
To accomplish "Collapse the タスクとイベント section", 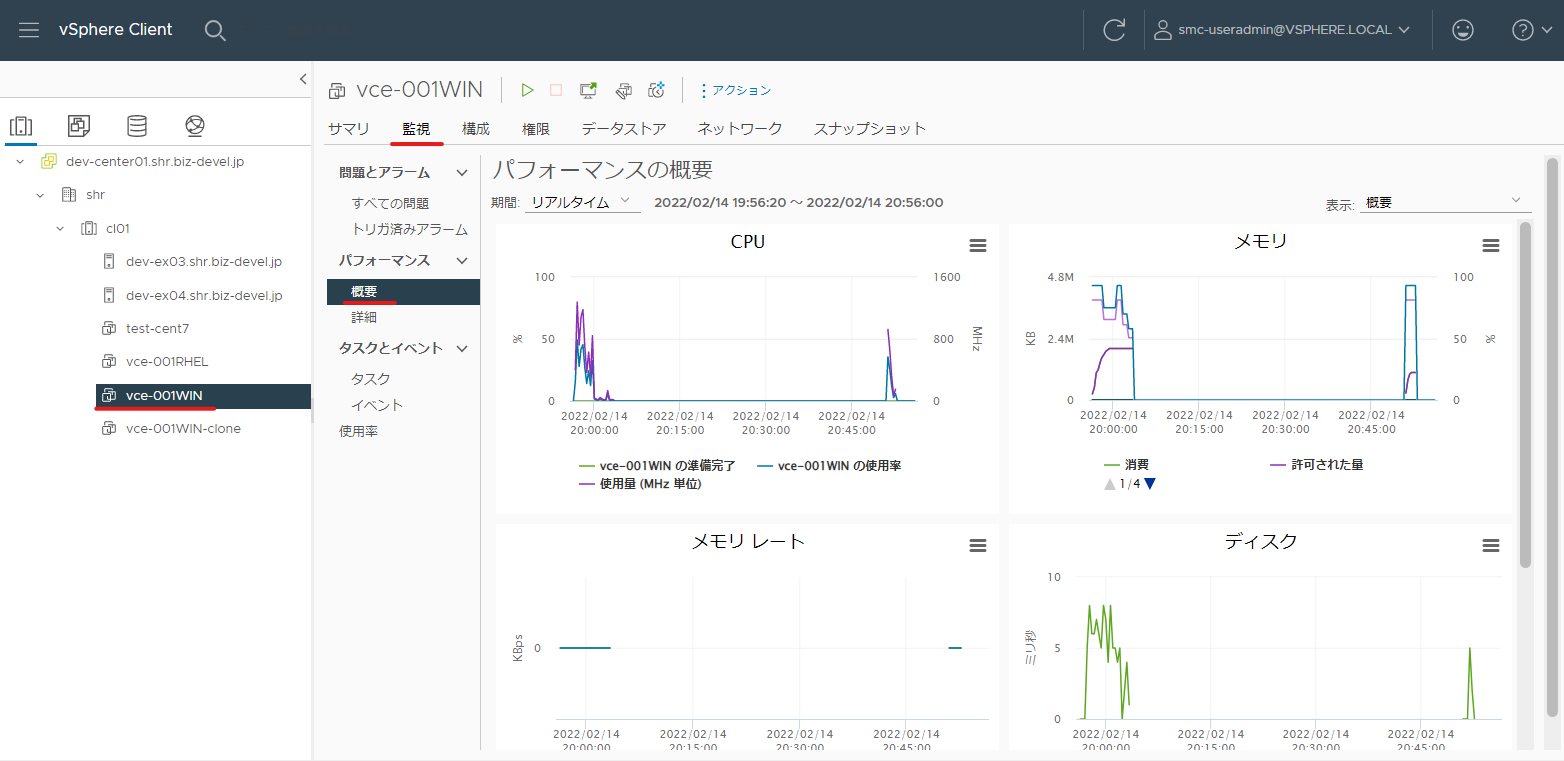I will point(461,348).
